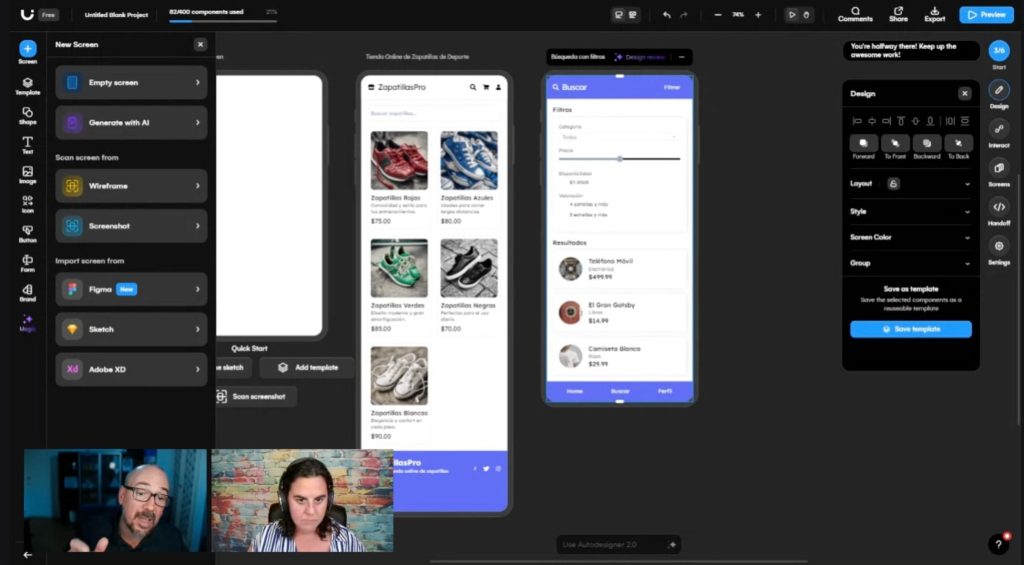1024x565 pixels.
Task: Import screen from Sketch
Action: click(131, 329)
